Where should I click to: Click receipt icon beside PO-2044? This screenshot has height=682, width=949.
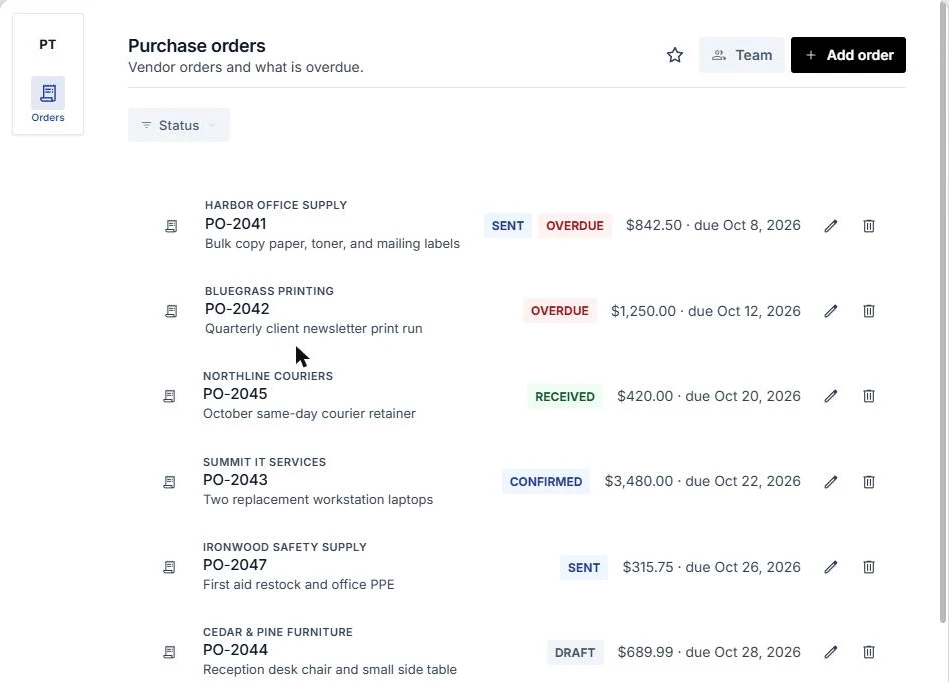click(169, 652)
